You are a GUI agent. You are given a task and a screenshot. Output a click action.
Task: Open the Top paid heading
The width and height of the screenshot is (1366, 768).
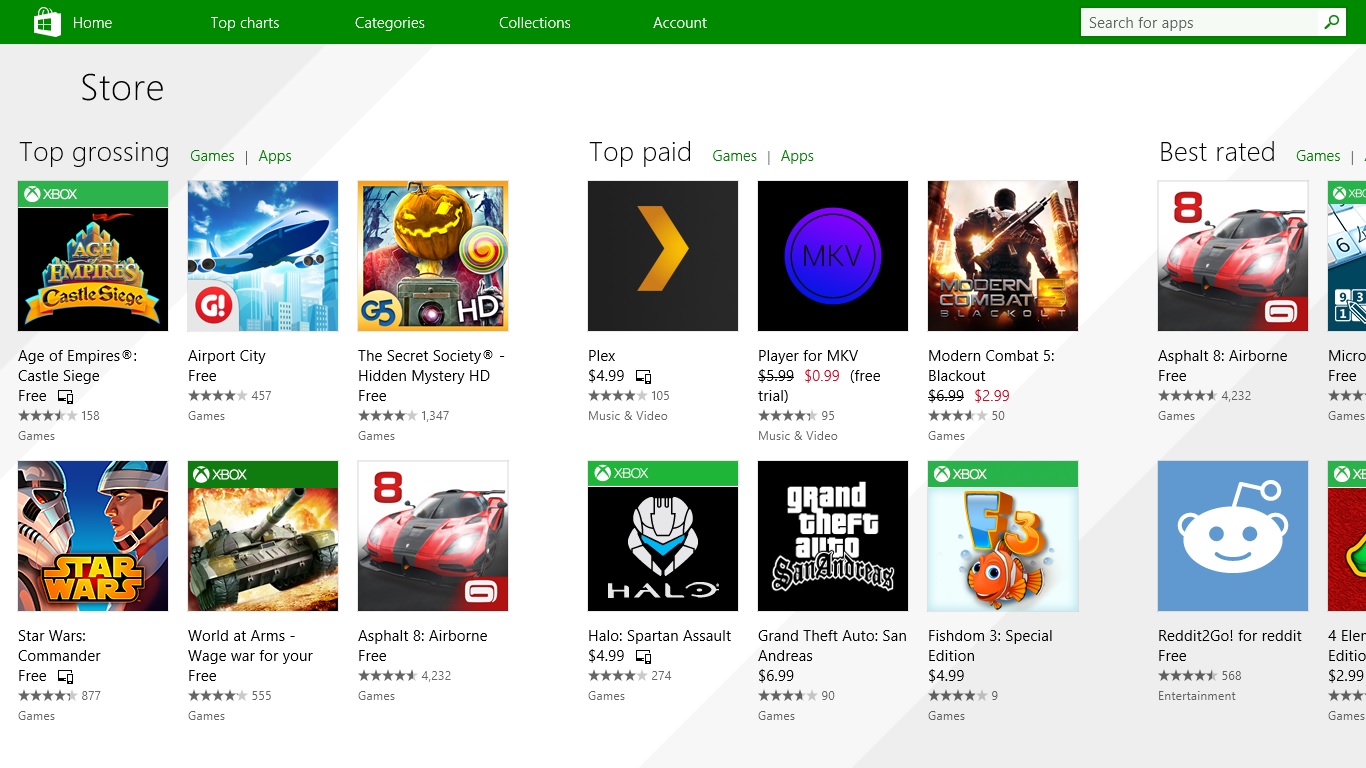(x=640, y=152)
